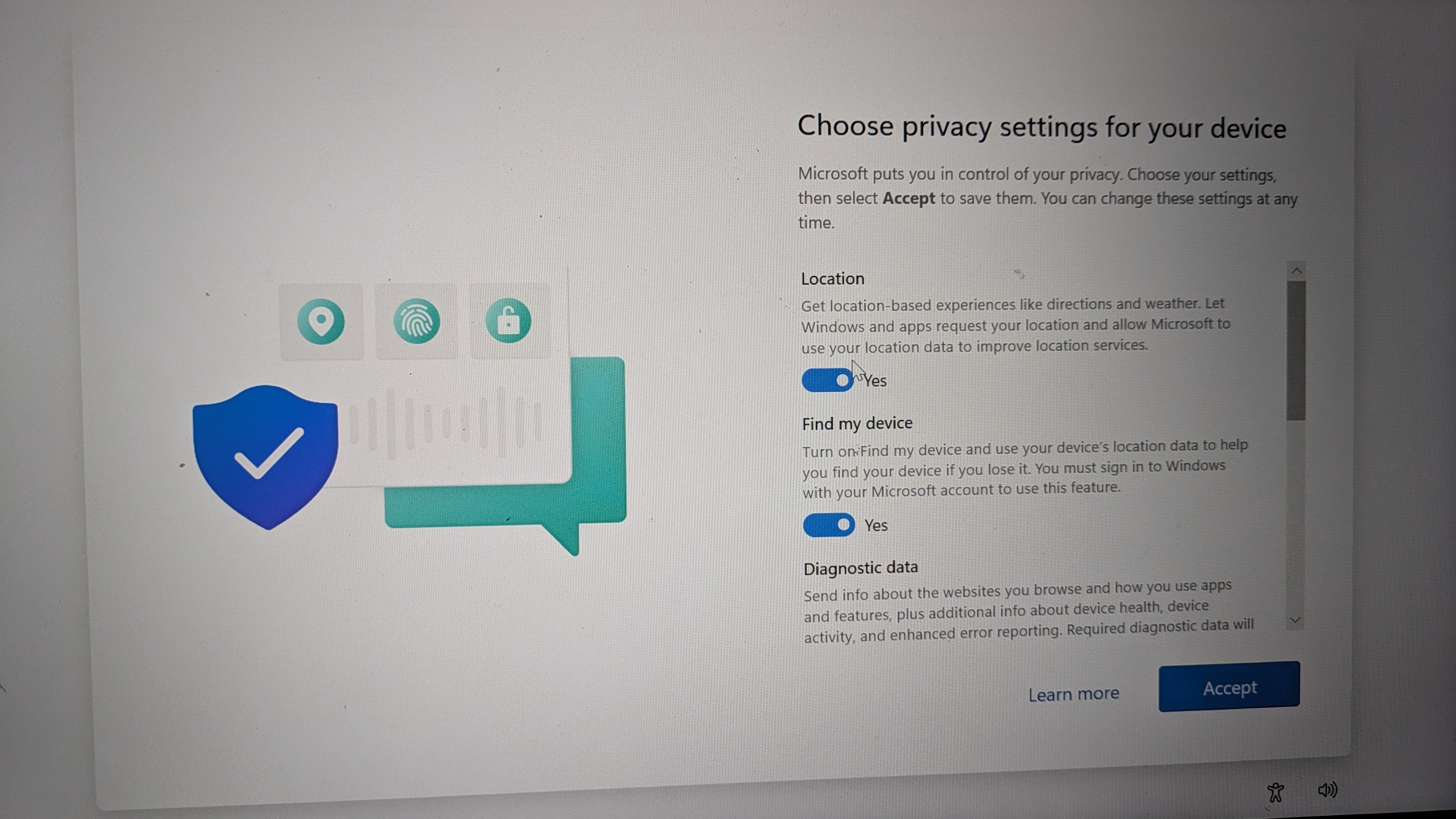Click the unlocked padlock icon
The image size is (1456, 819).
click(508, 320)
